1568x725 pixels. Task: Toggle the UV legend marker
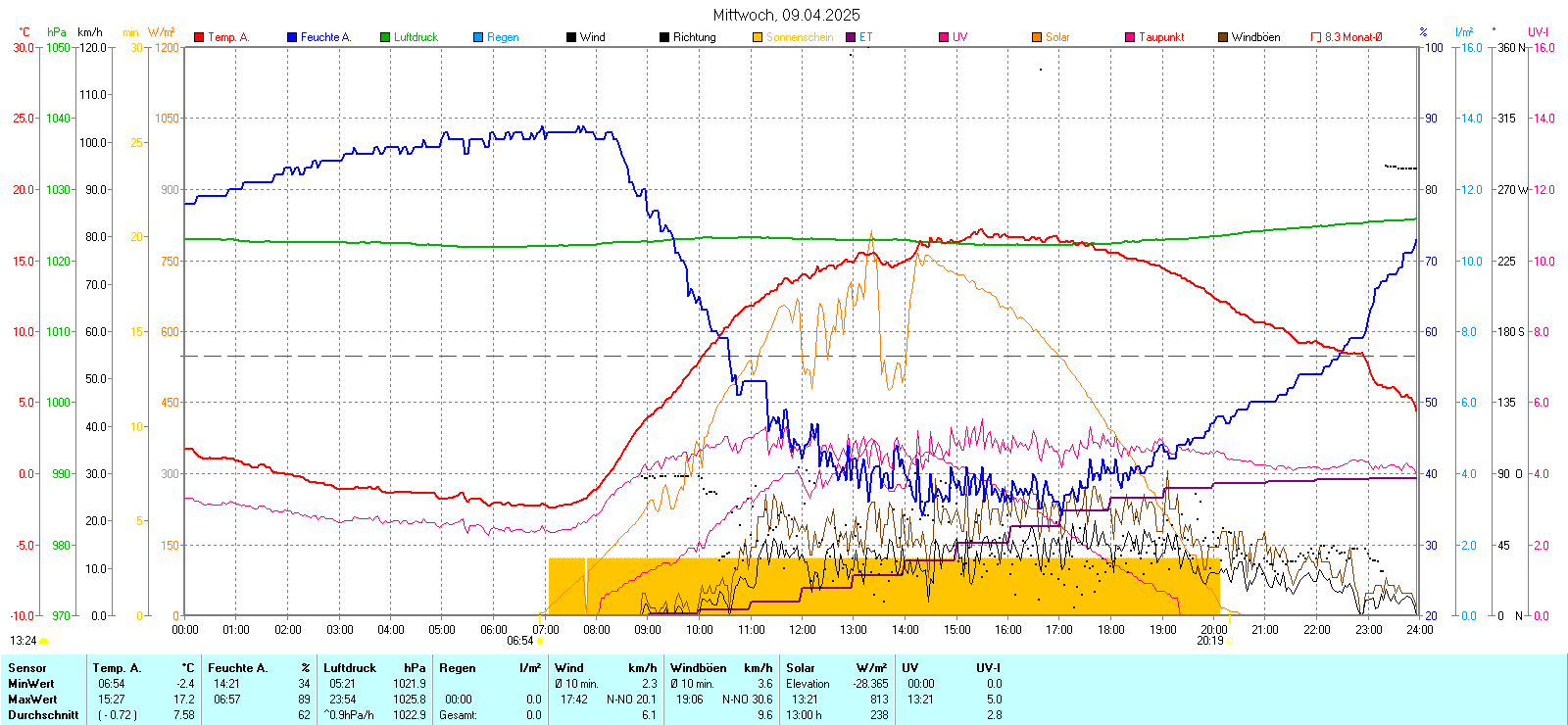(x=944, y=37)
